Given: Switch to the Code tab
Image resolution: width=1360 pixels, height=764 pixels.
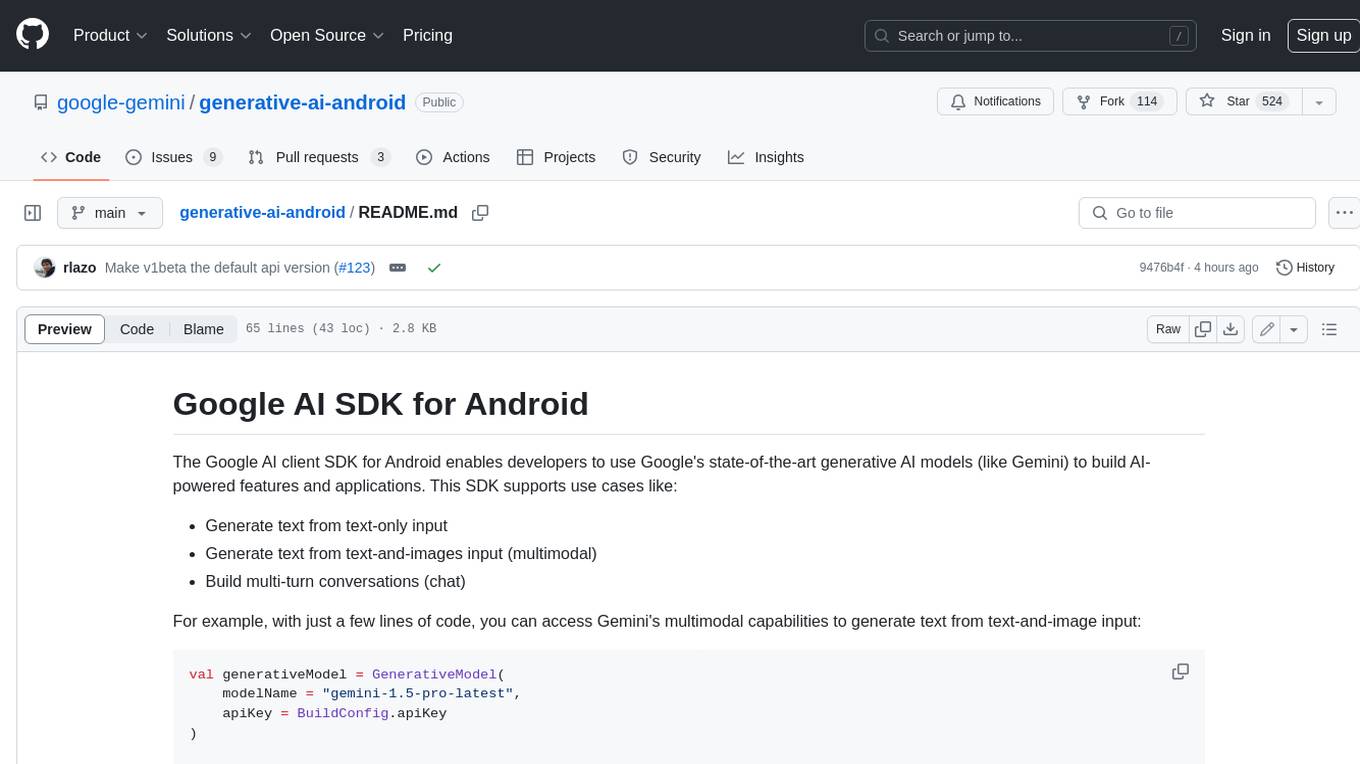Looking at the screenshot, I should click(71, 157).
